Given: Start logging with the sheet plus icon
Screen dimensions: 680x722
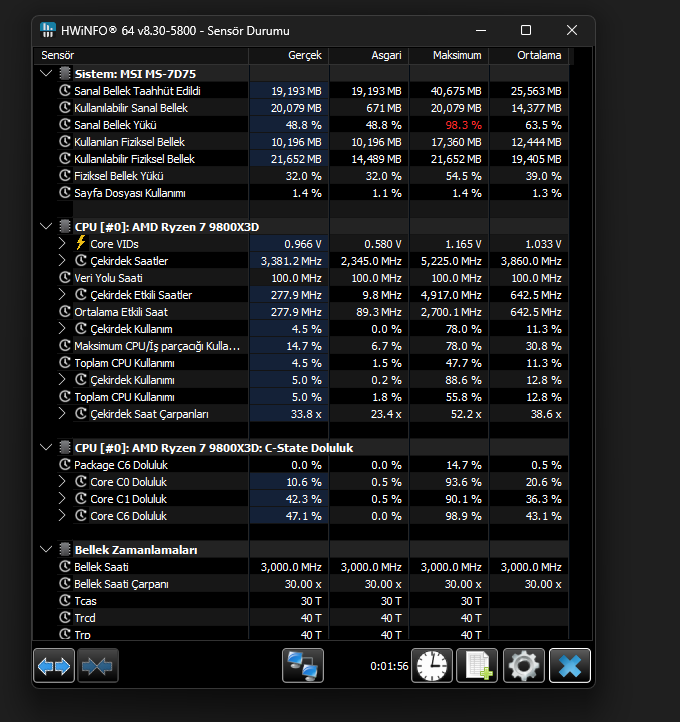Looking at the screenshot, I should (477, 665).
